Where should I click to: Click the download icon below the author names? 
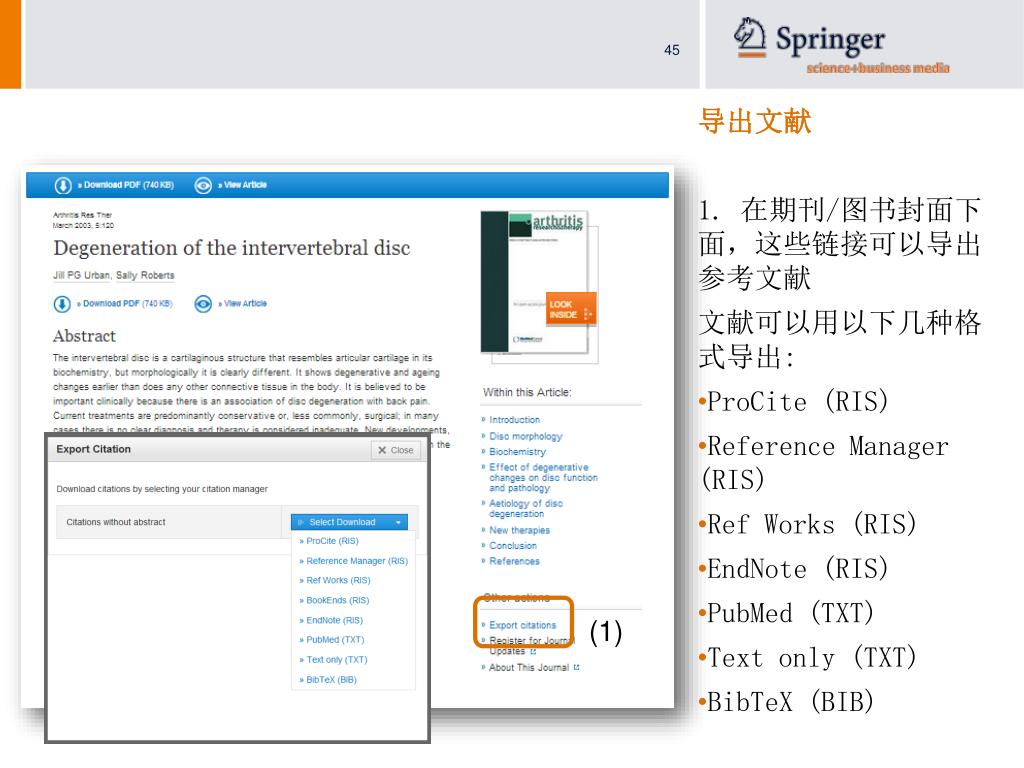pyautogui.click(x=62, y=304)
